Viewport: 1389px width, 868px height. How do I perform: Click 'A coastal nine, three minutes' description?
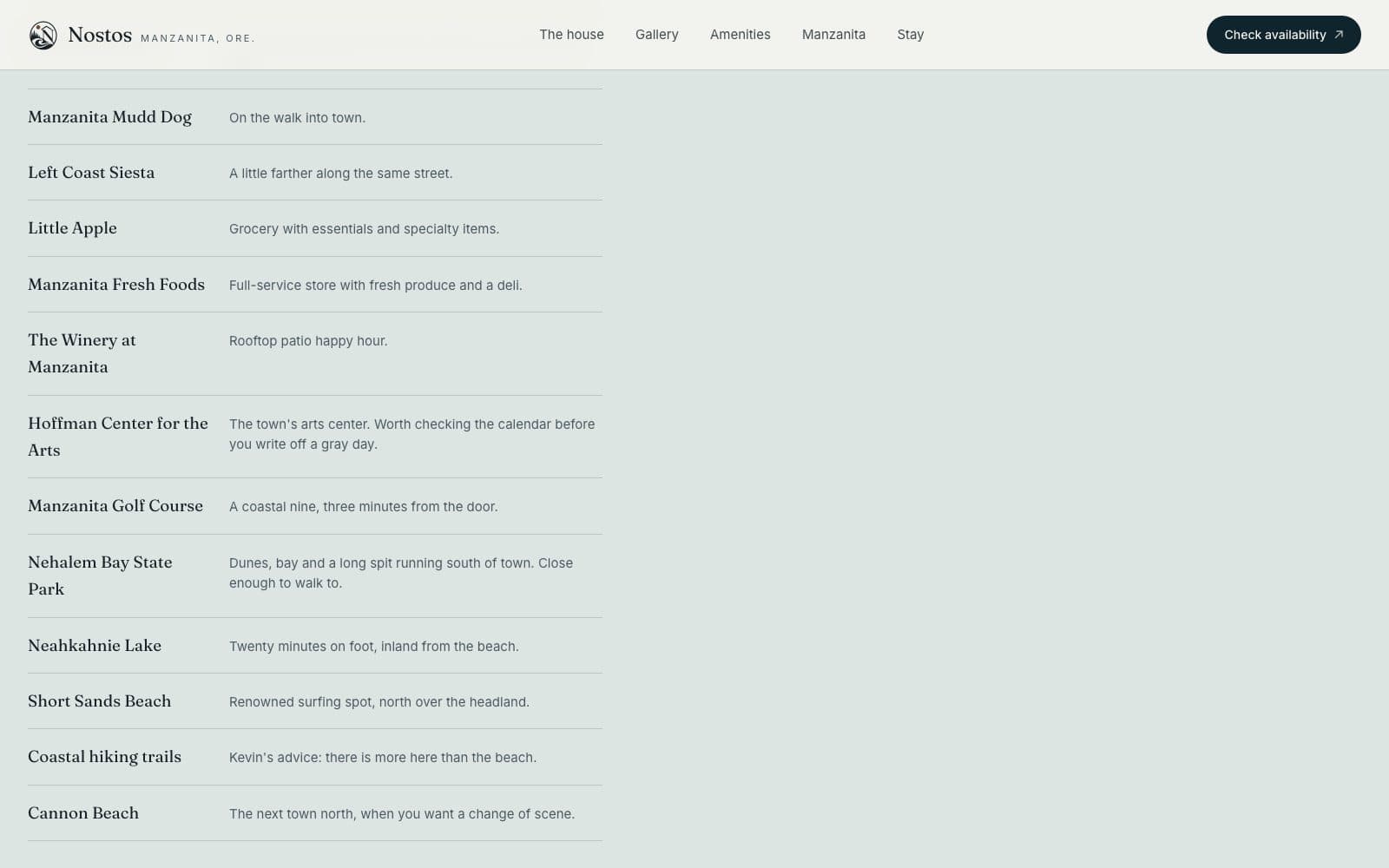[x=363, y=507]
